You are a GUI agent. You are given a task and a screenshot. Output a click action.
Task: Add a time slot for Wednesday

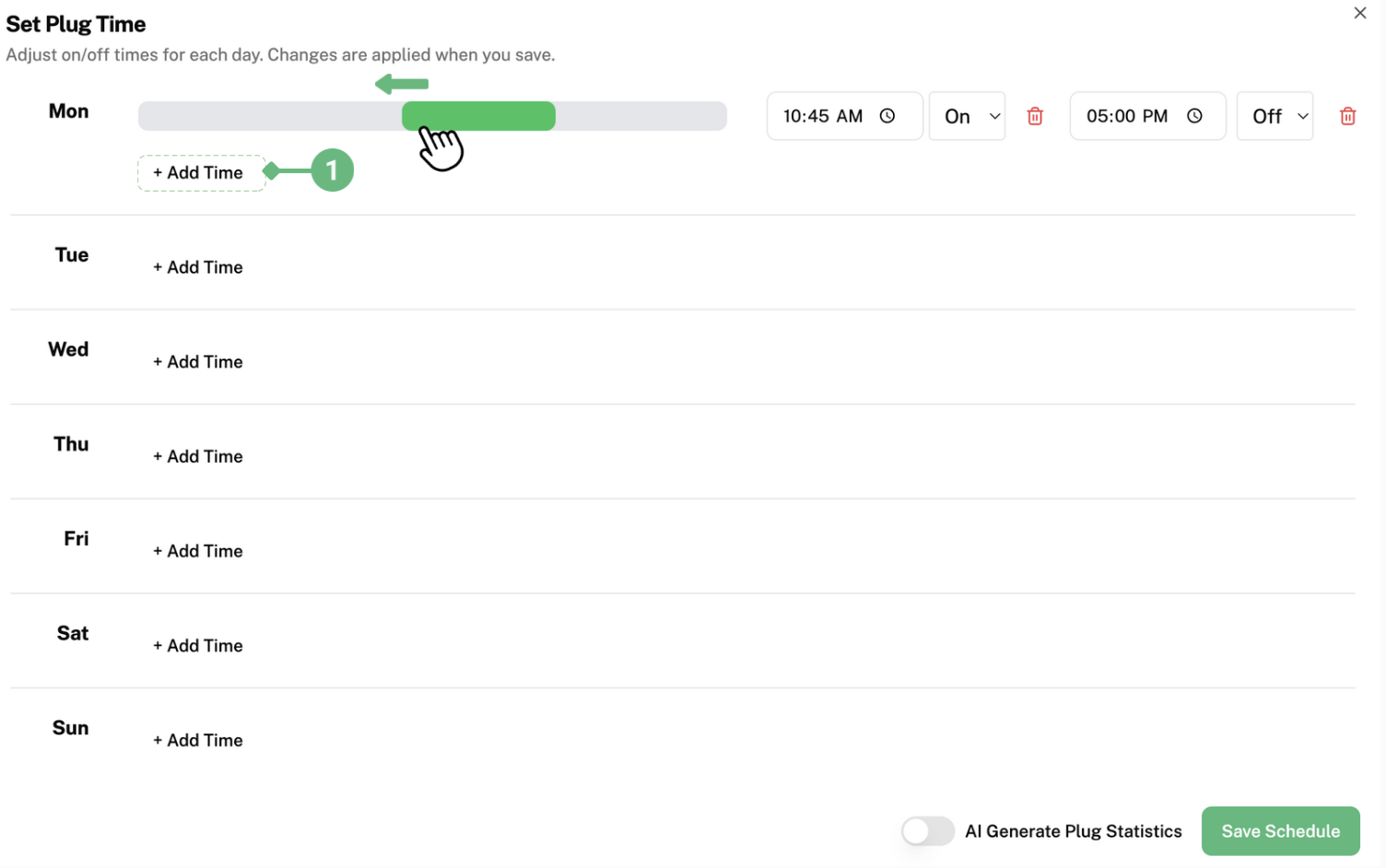(199, 362)
